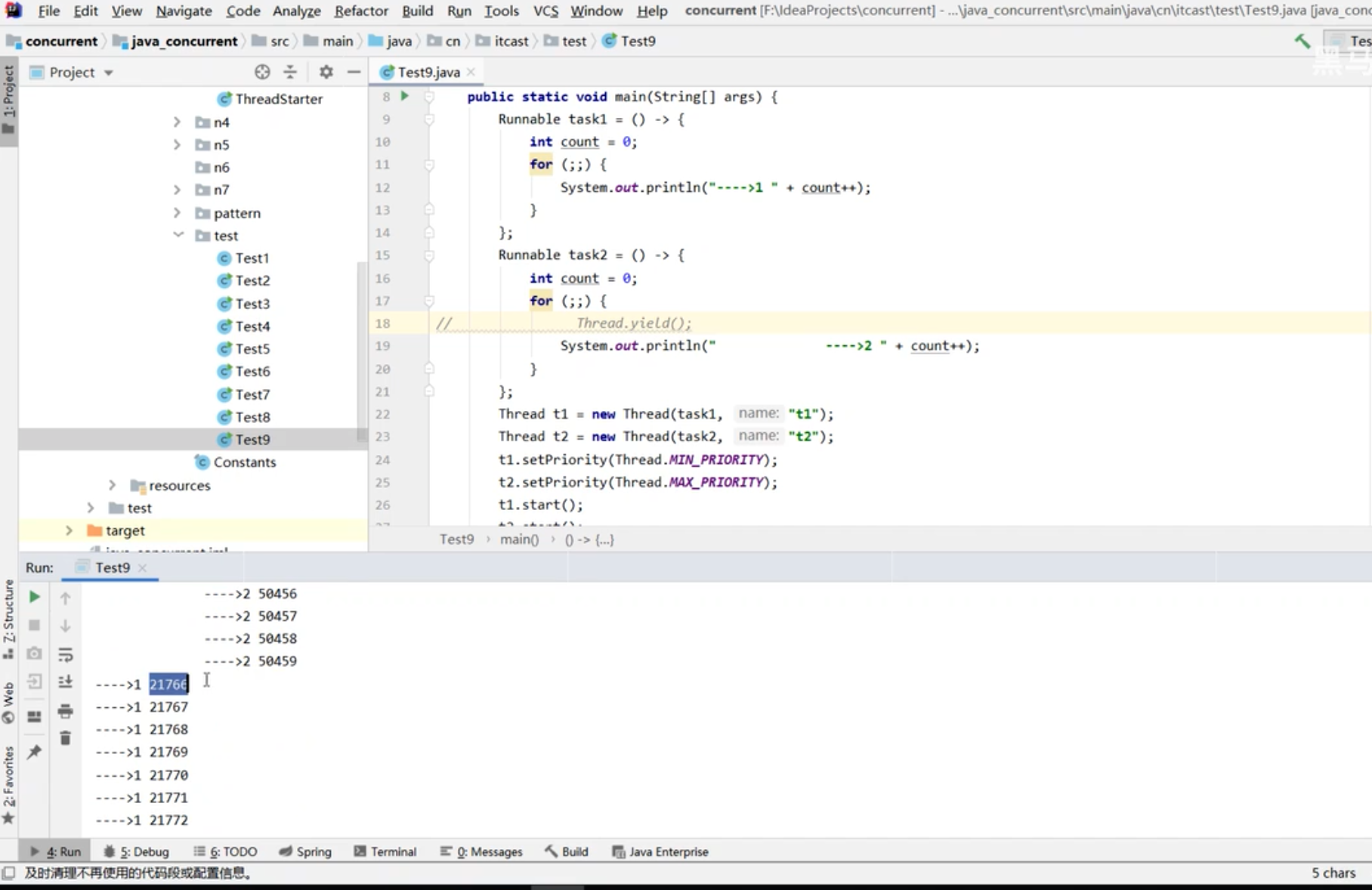Open the File menu
The height and width of the screenshot is (890, 1372).
pos(49,11)
